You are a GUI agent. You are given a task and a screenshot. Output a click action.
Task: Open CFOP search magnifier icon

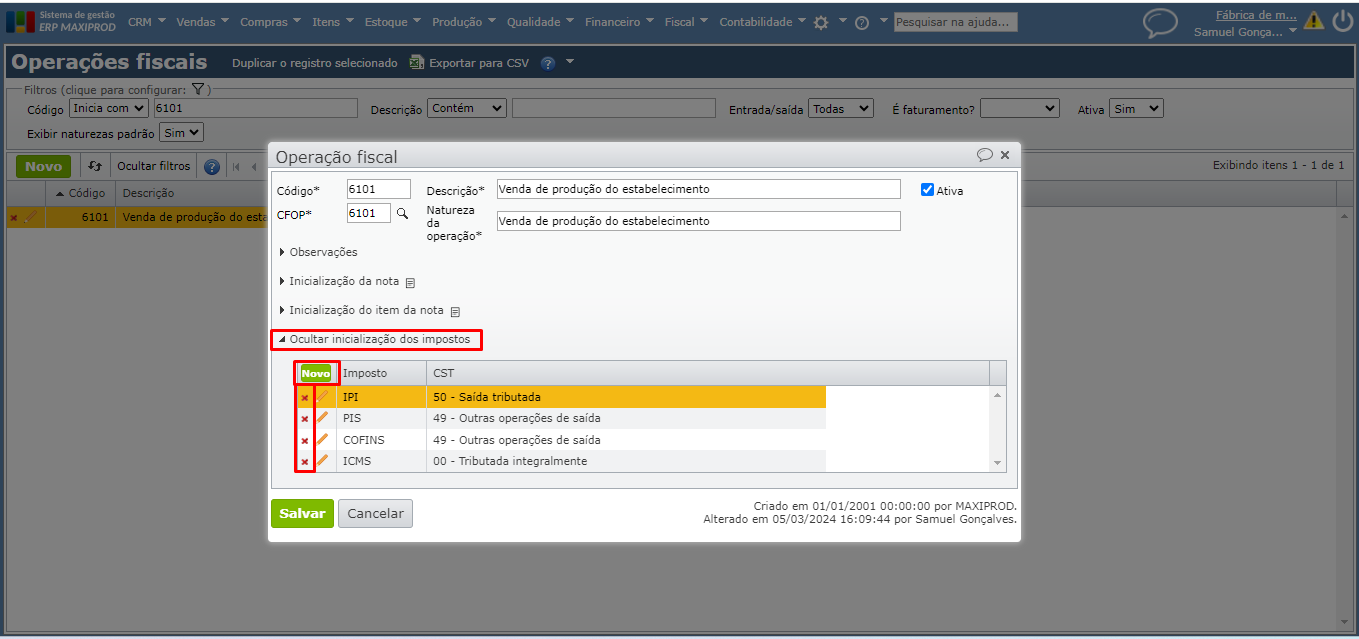(403, 213)
